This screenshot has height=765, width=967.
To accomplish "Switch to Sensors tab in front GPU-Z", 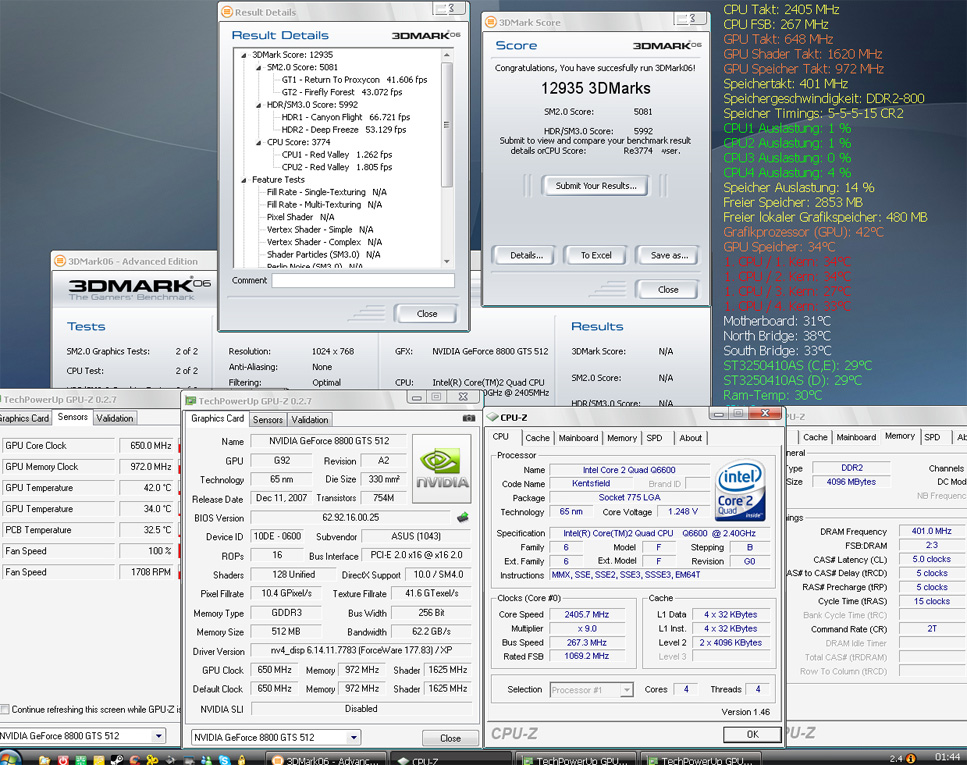I will coord(268,420).
